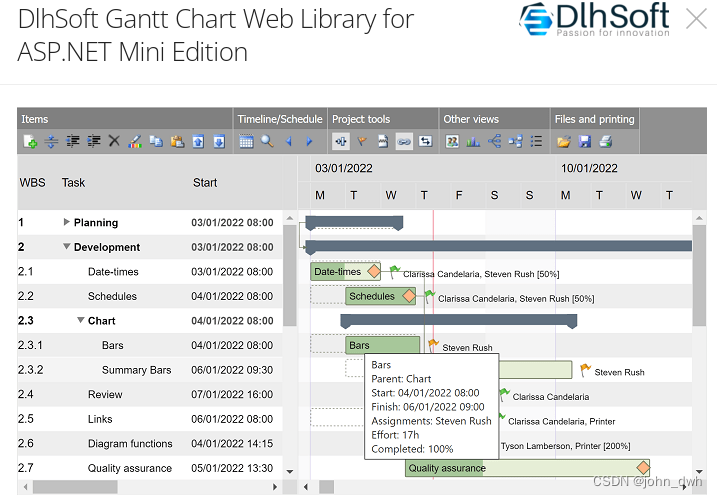Select the Review task row

(x=150, y=395)
